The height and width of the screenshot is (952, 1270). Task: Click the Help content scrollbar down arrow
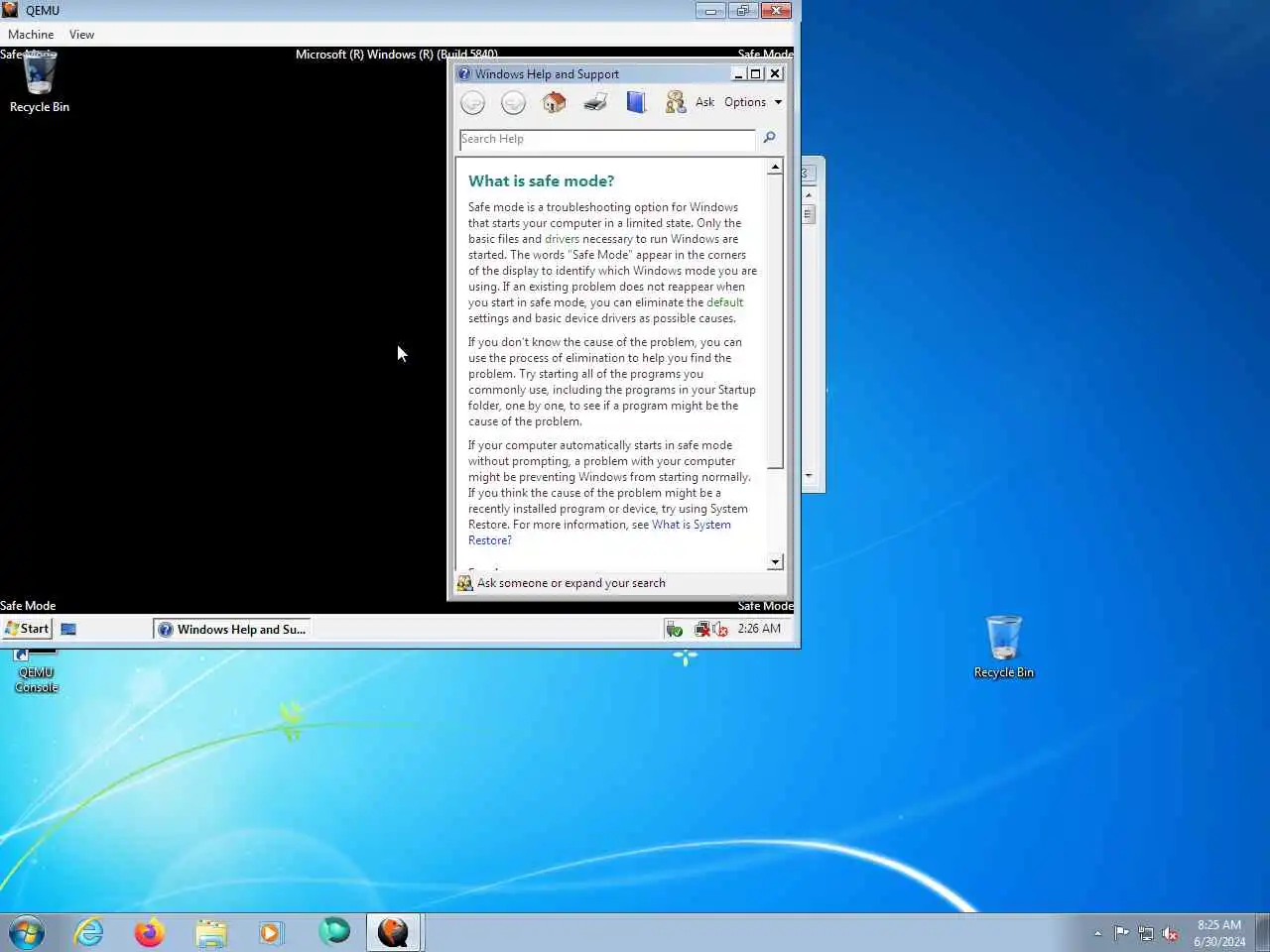pos(775,562)
